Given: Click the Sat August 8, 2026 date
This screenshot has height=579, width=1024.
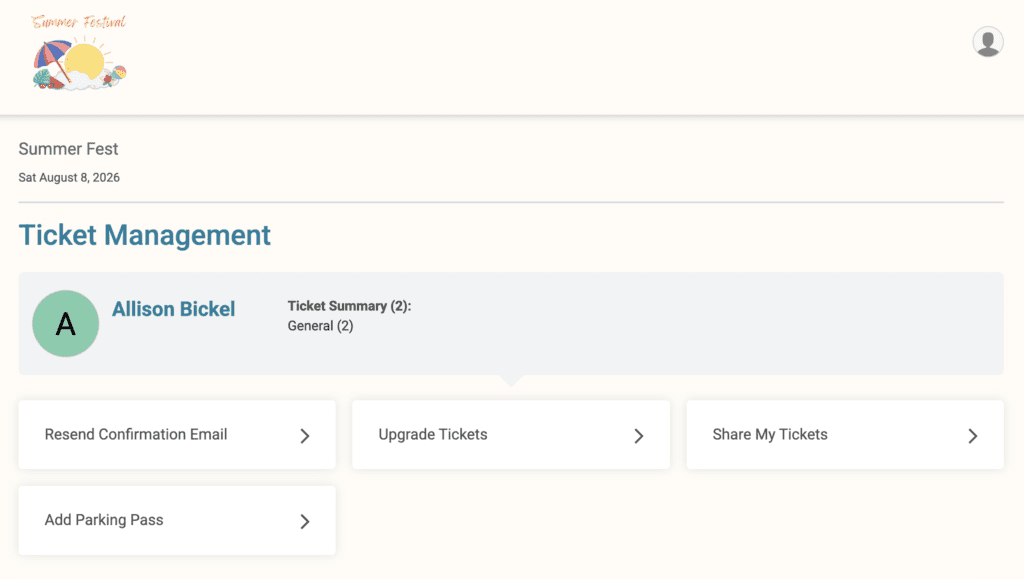Looking at the screenshot, I should (69, 178).
